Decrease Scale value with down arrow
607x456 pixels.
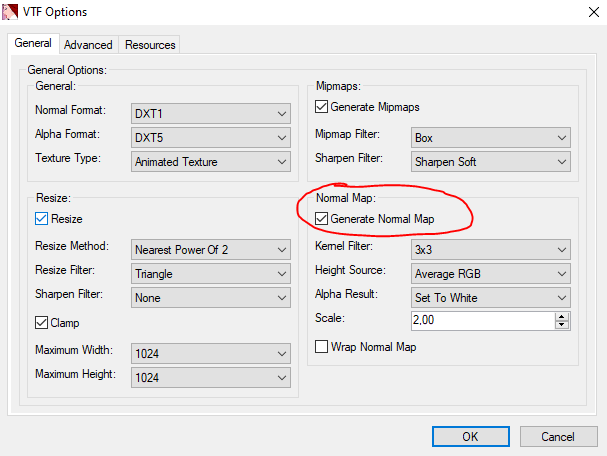point(562,325)
